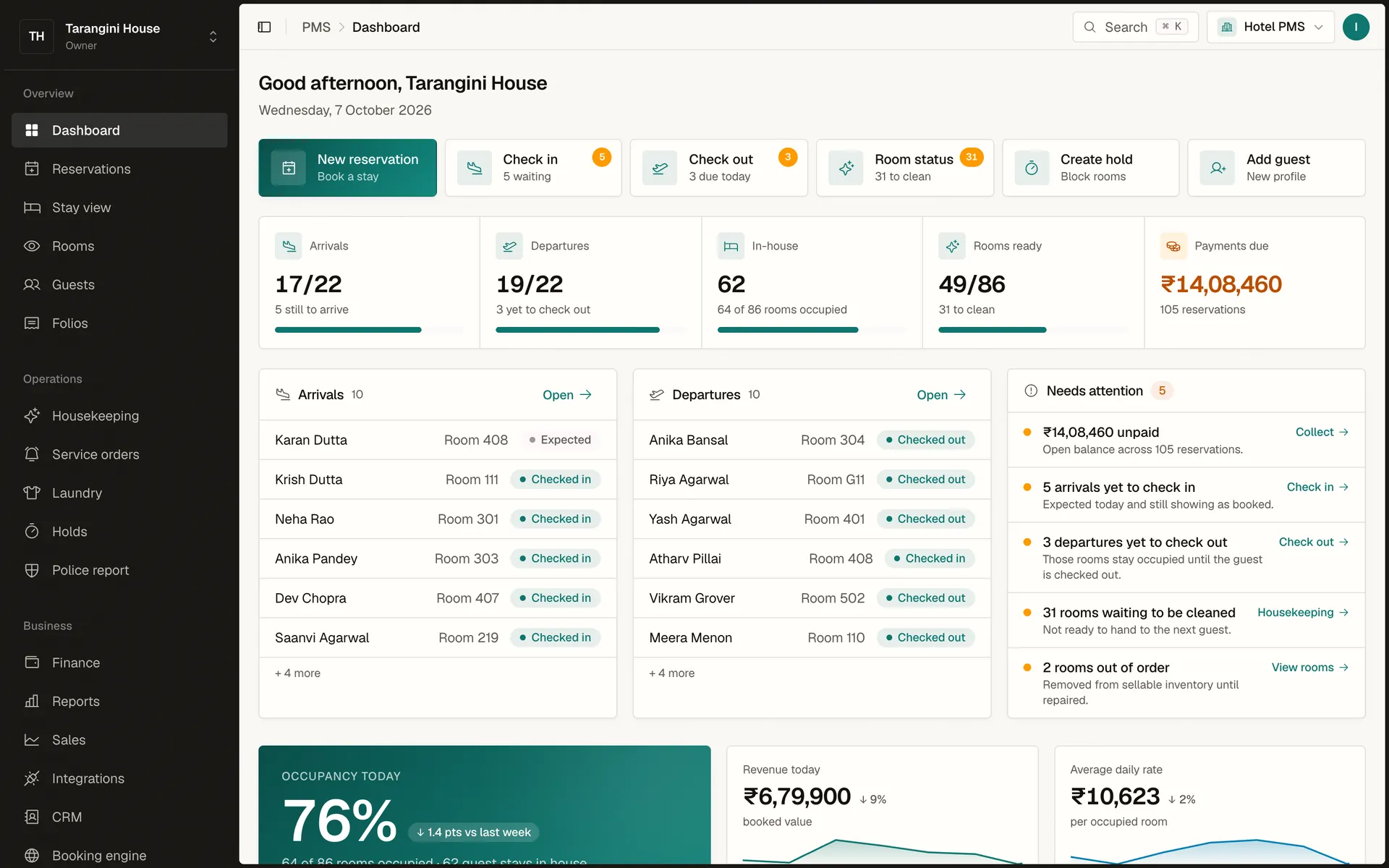Click the Reports bar chart icon

click(x=32, y=701)
